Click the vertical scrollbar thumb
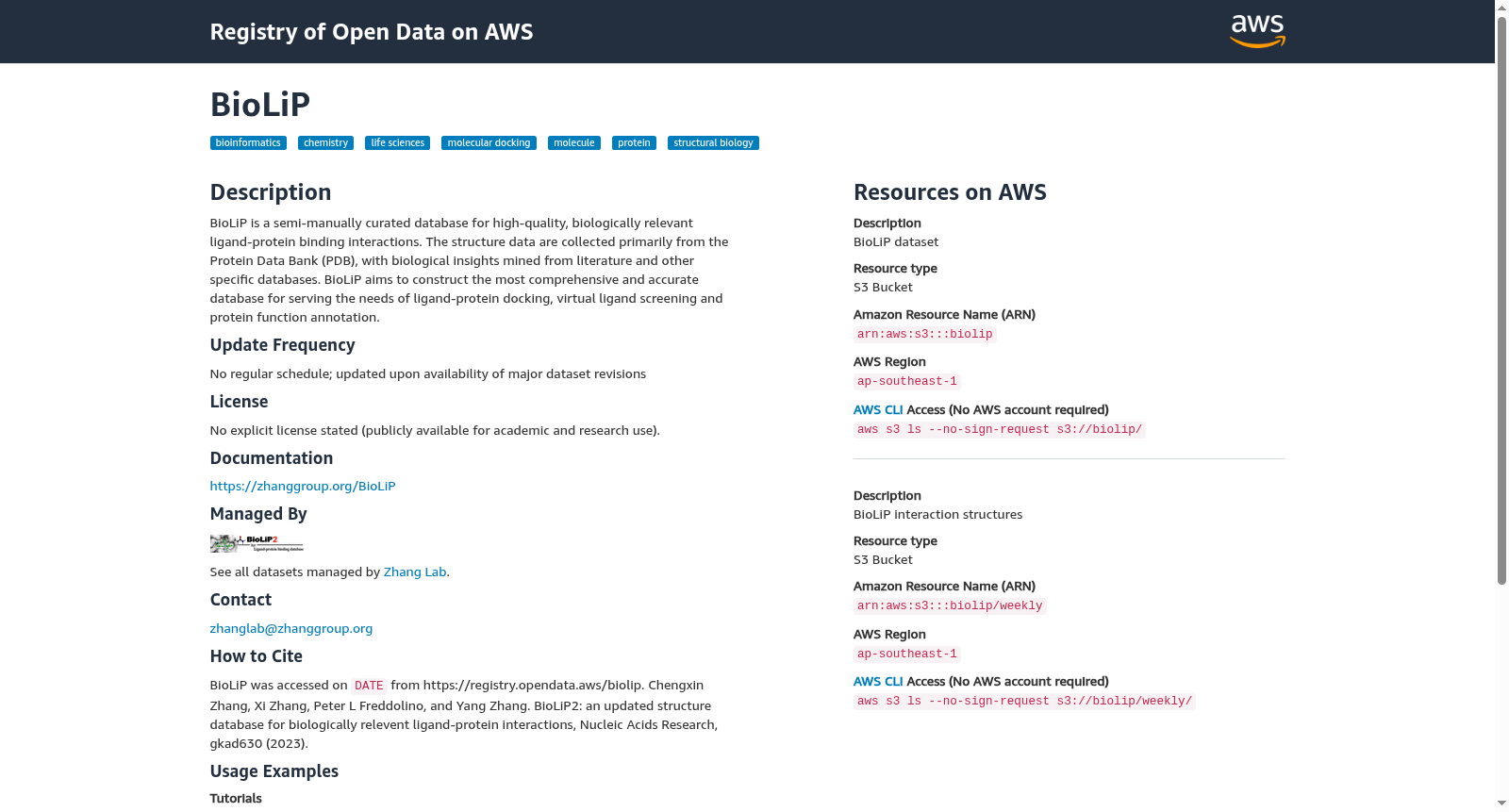 pyautogui.click(x=1501, y=300)
